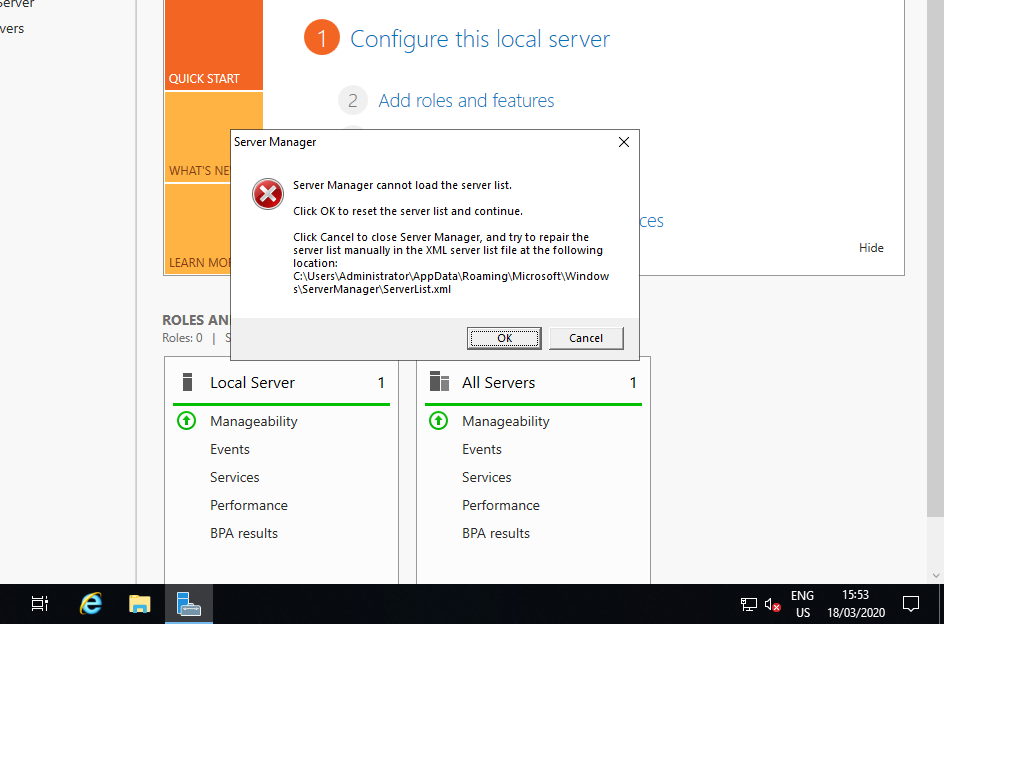Click the Server Manager taskbar icon
Viewport: 1024px width, 768px height.
[189, 604]
